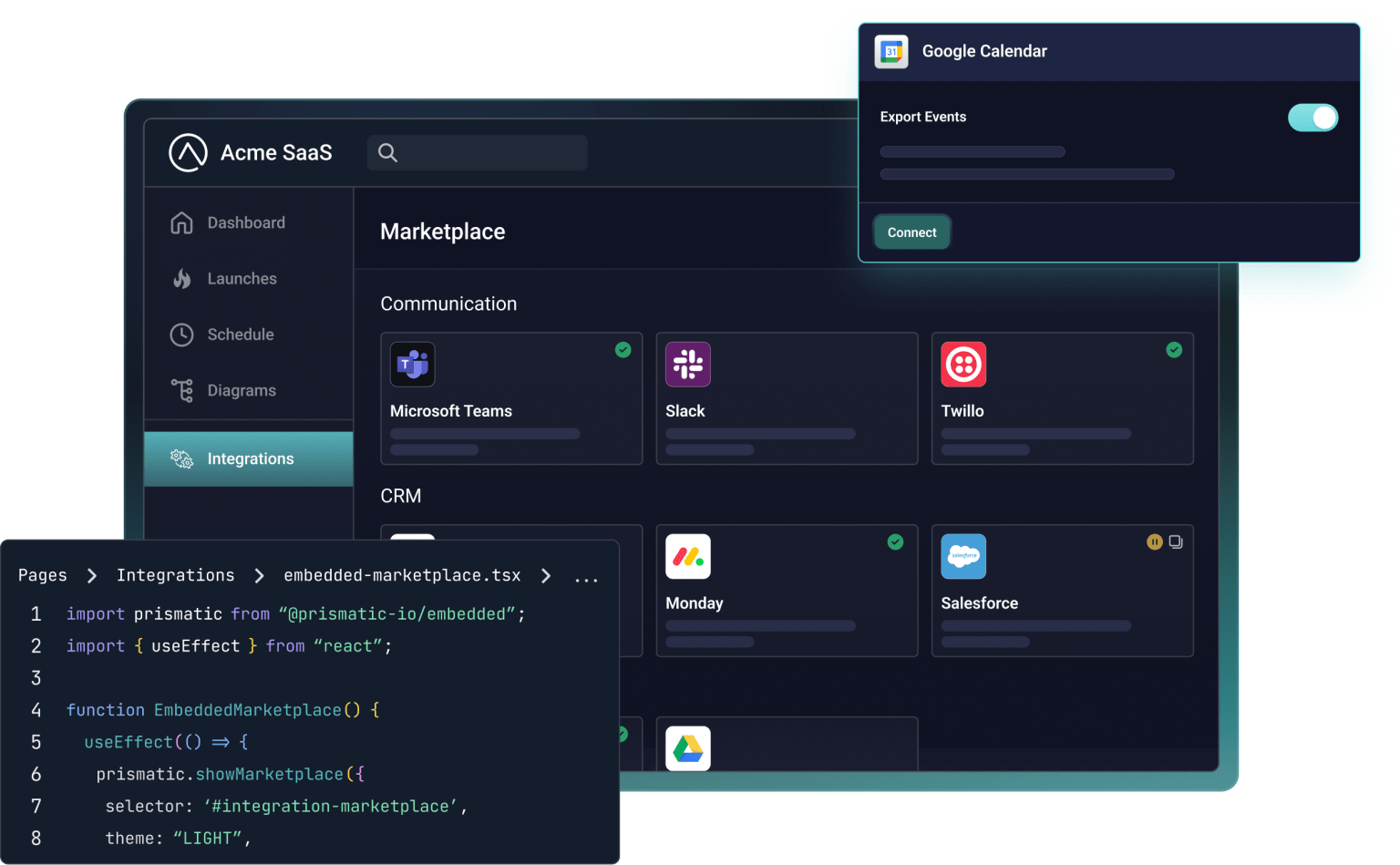Screen dimensions: 1400x865
Task: Click the "@prismatic-io/embedded" import string
Action: click(396, 614)
